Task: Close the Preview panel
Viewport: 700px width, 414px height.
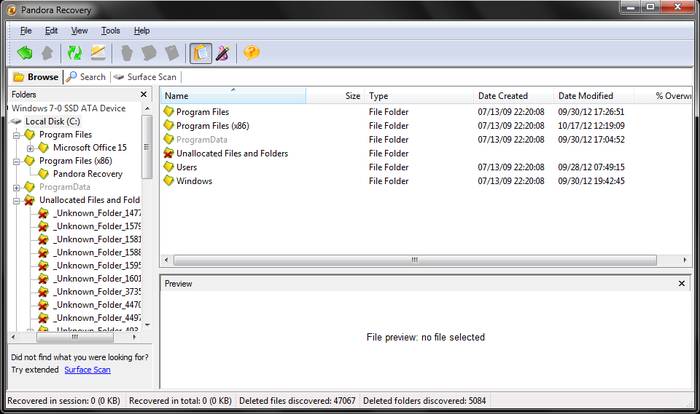Action: (x=681, y=283)
